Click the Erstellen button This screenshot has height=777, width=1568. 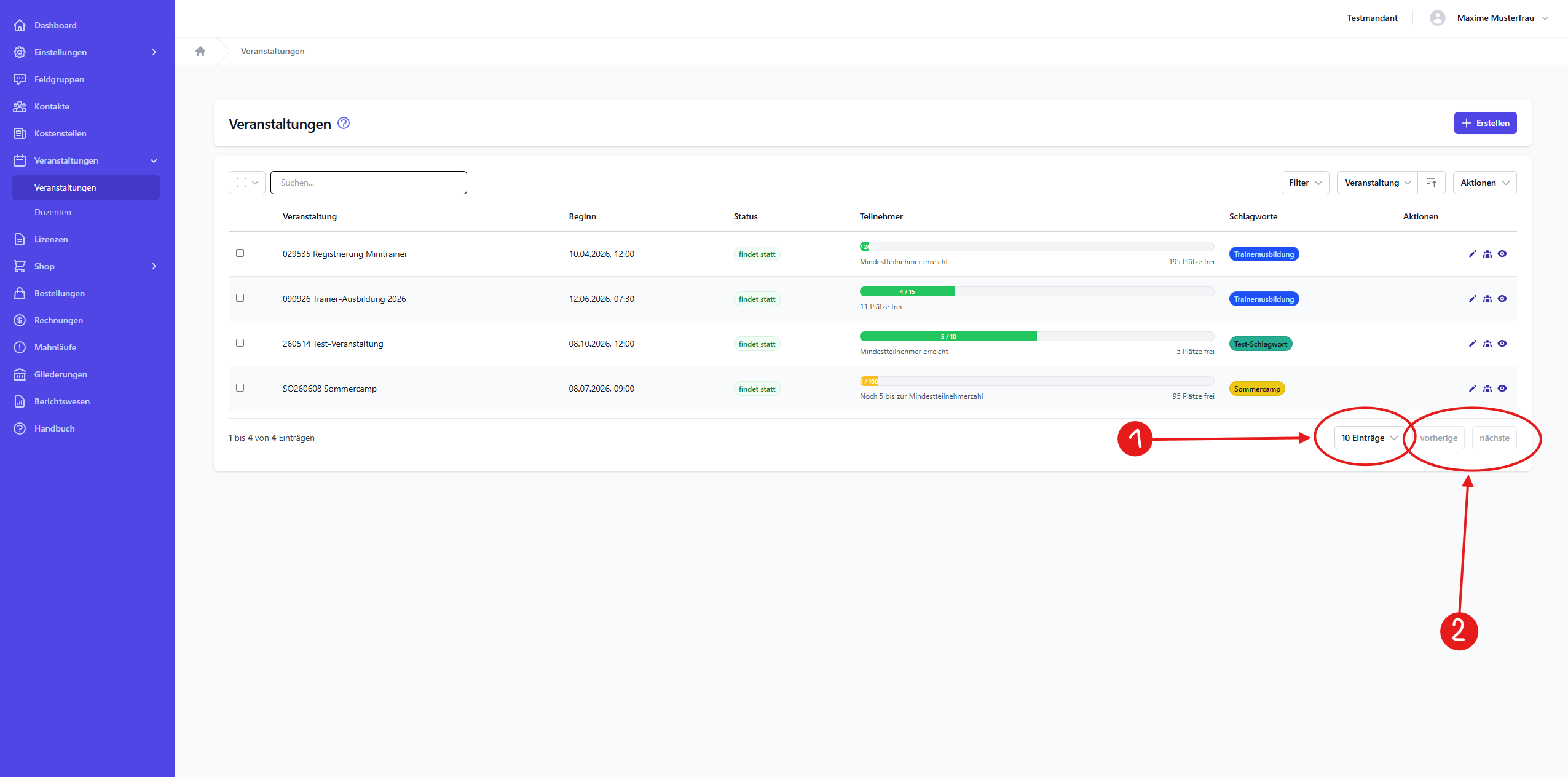[x=1485, y=123]
